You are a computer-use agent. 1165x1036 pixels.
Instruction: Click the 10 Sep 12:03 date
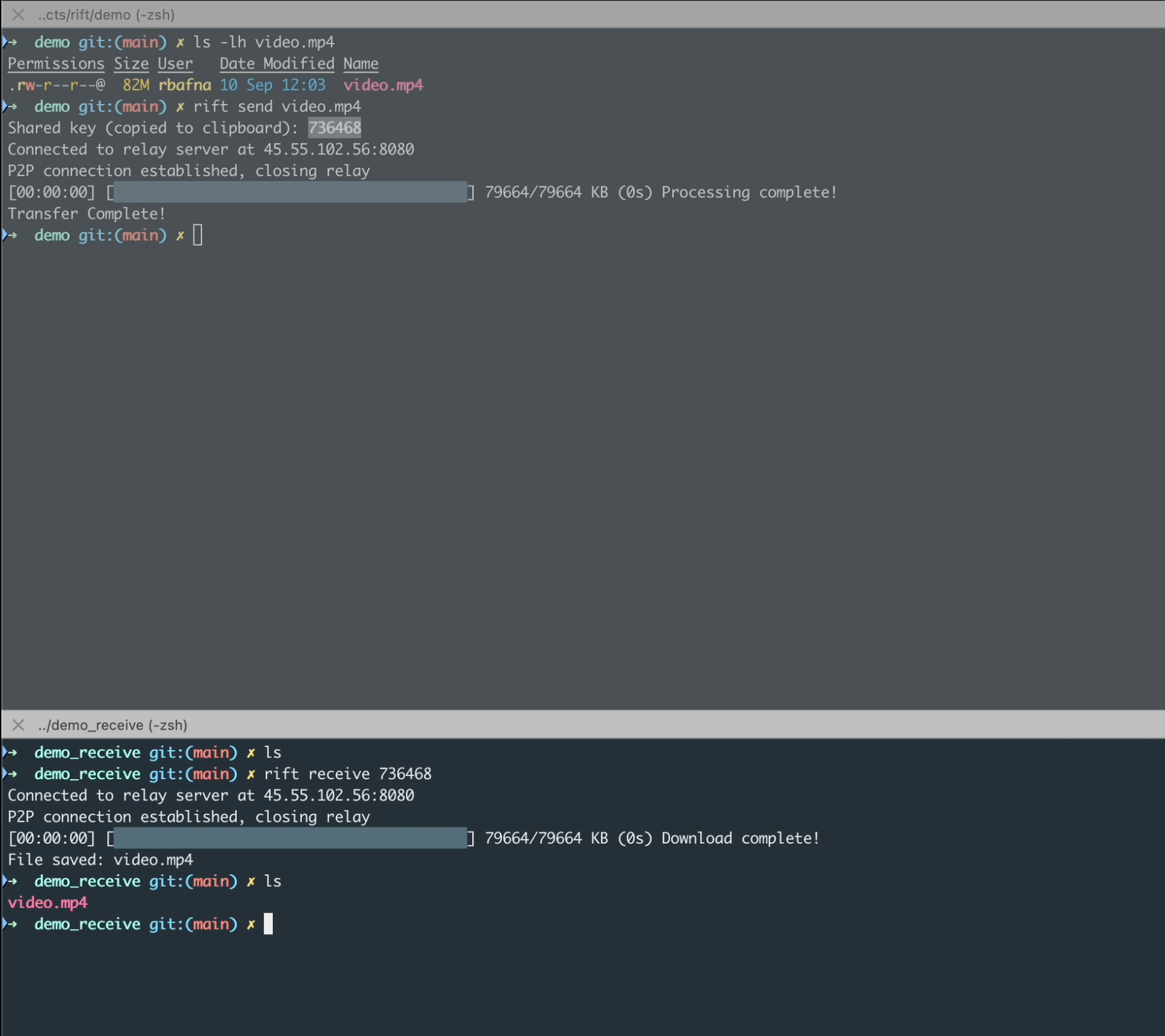(272, 85)
